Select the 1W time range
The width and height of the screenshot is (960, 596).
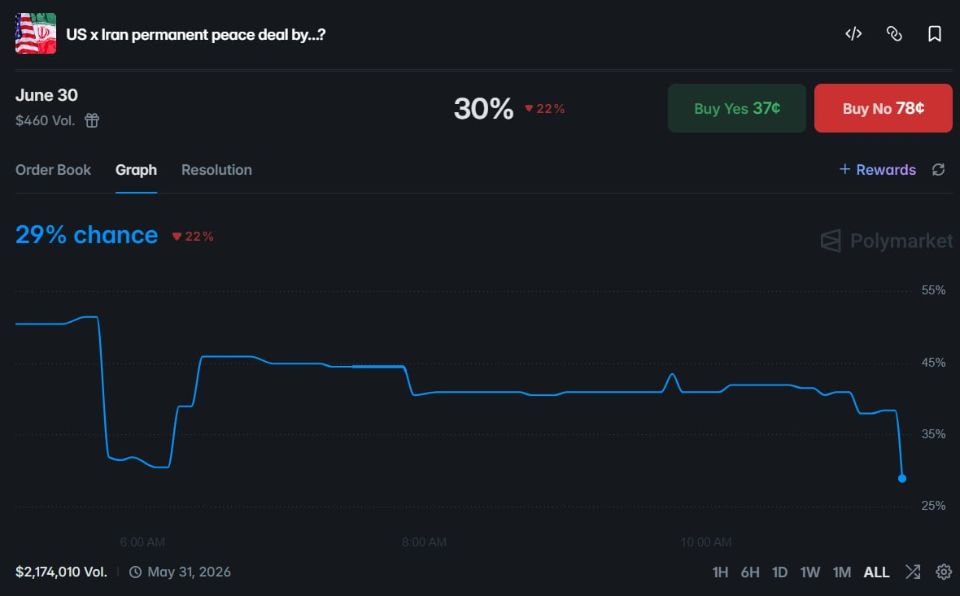(810, 572)
